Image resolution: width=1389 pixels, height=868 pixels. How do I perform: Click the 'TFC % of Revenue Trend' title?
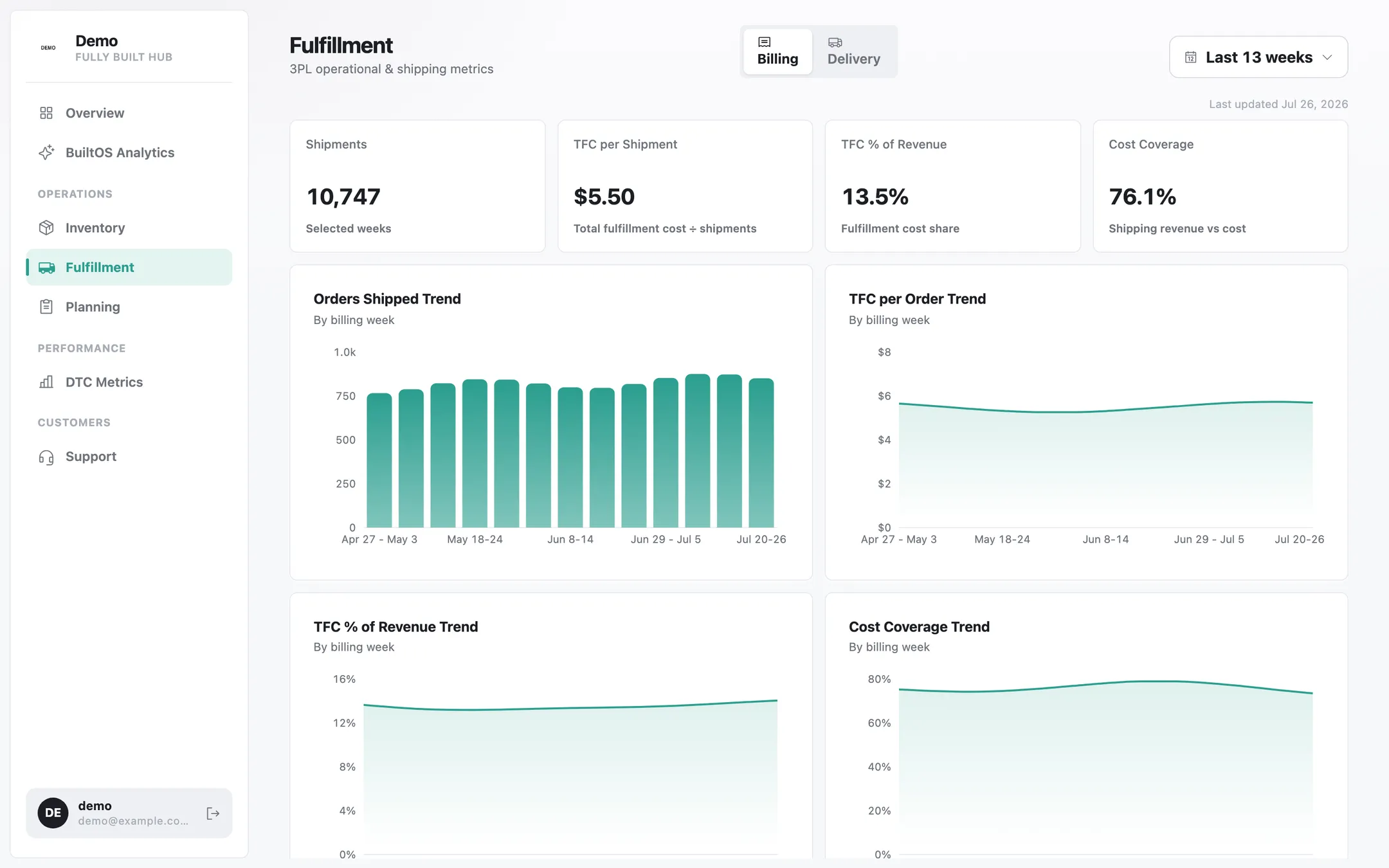(x=395, y=627)
